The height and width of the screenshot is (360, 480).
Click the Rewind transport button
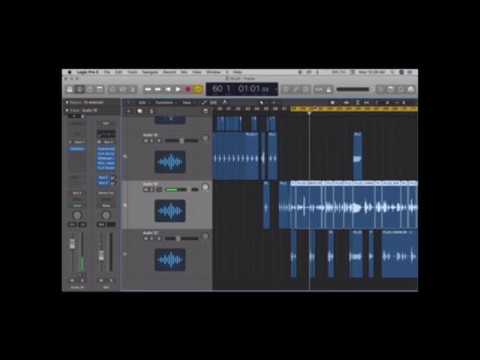coord(148,89)
